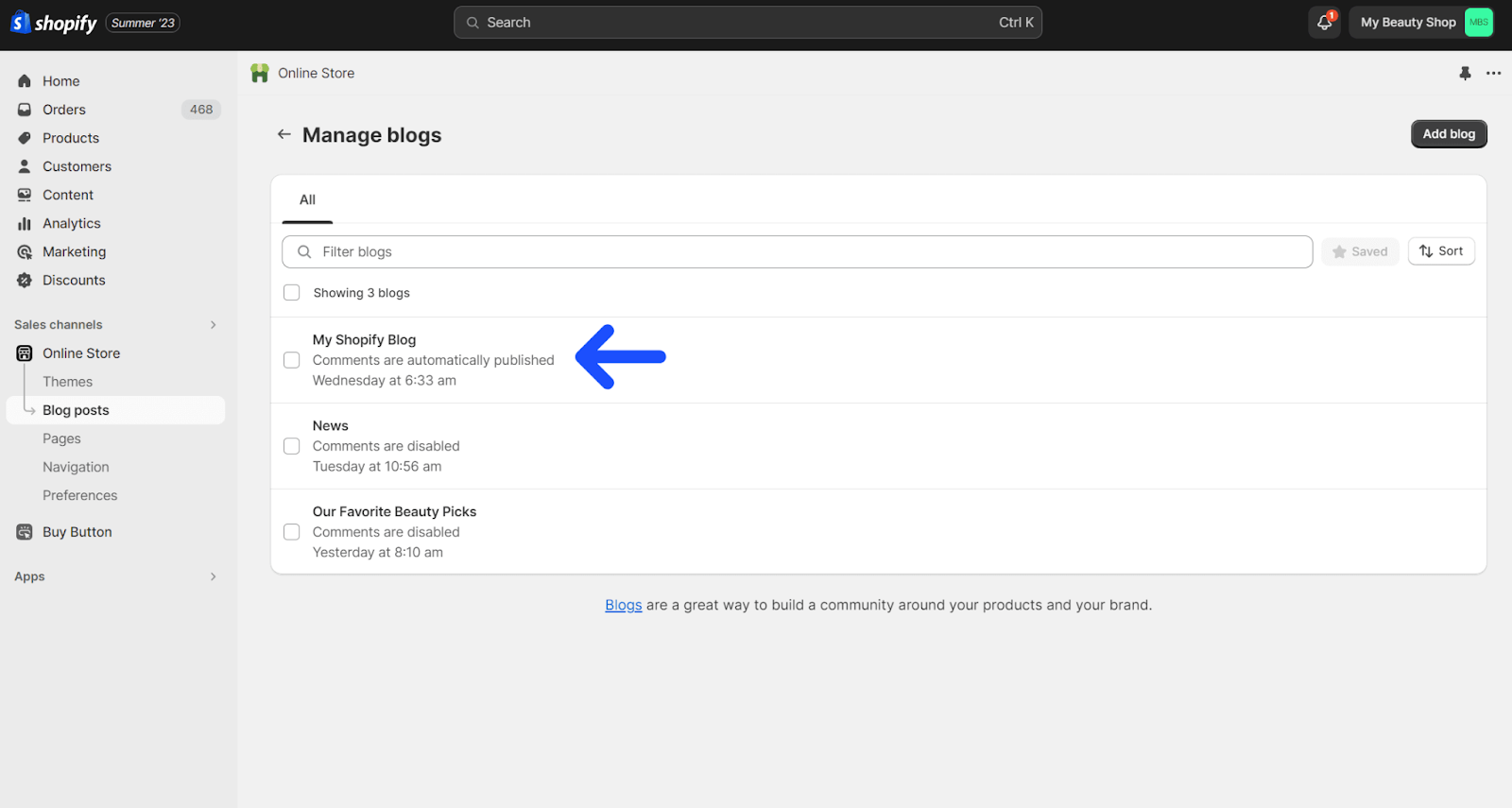This screenshot has width=1512, height=808.
Task: Click the Online Store header icon
Action: point(260,73)
